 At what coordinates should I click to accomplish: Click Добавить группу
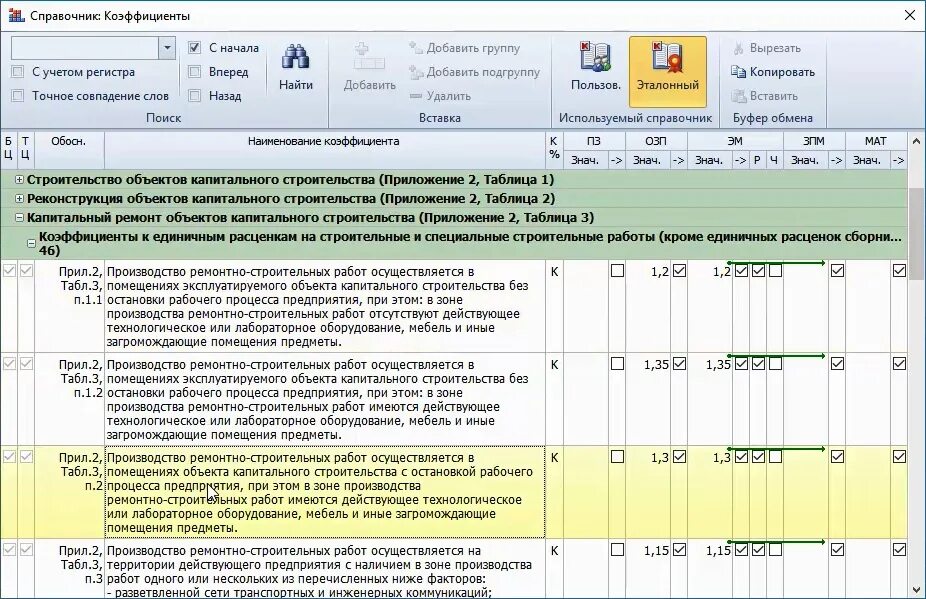click(465, 48)
